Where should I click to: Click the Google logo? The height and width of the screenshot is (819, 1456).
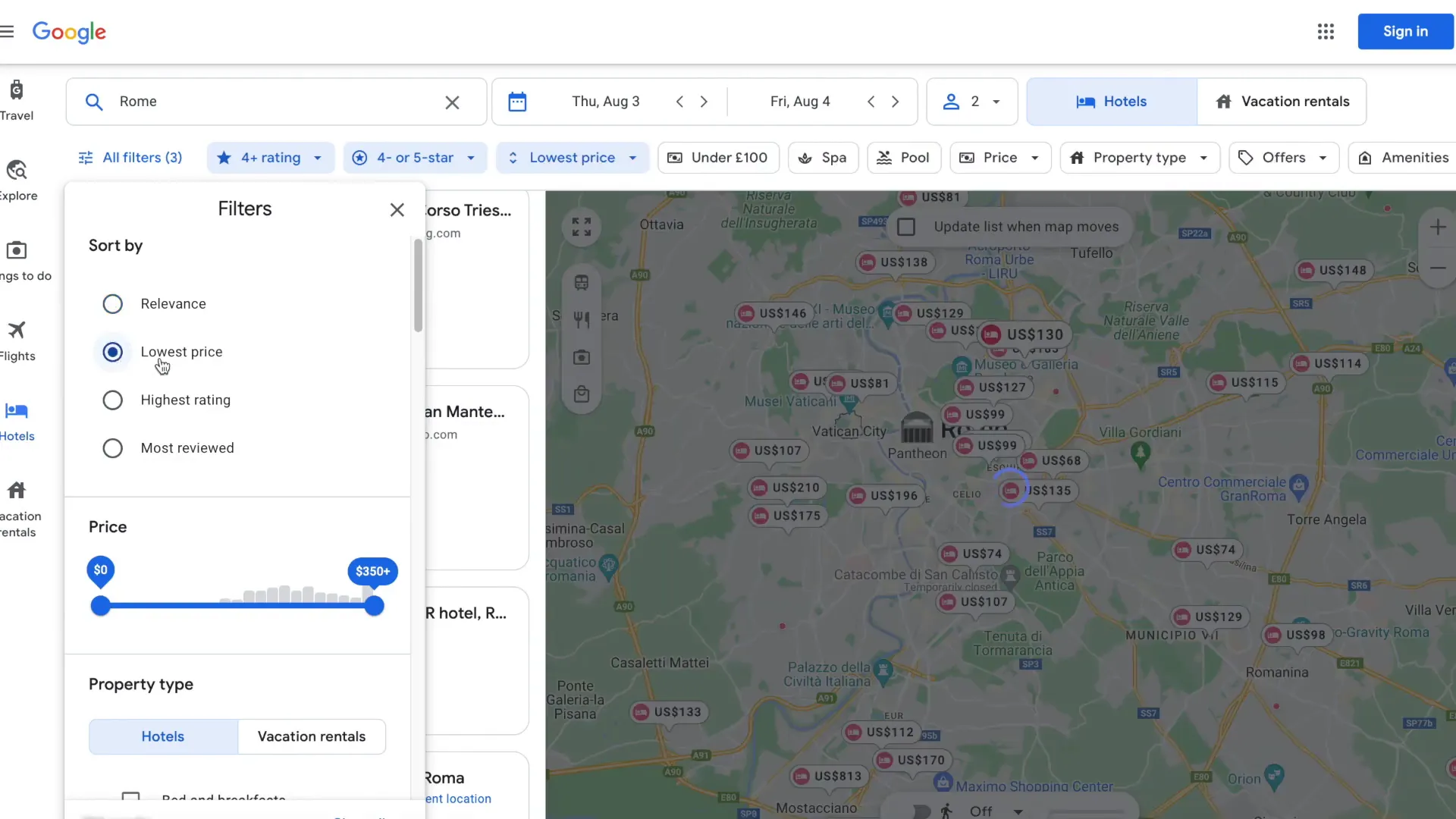[69, 32]
